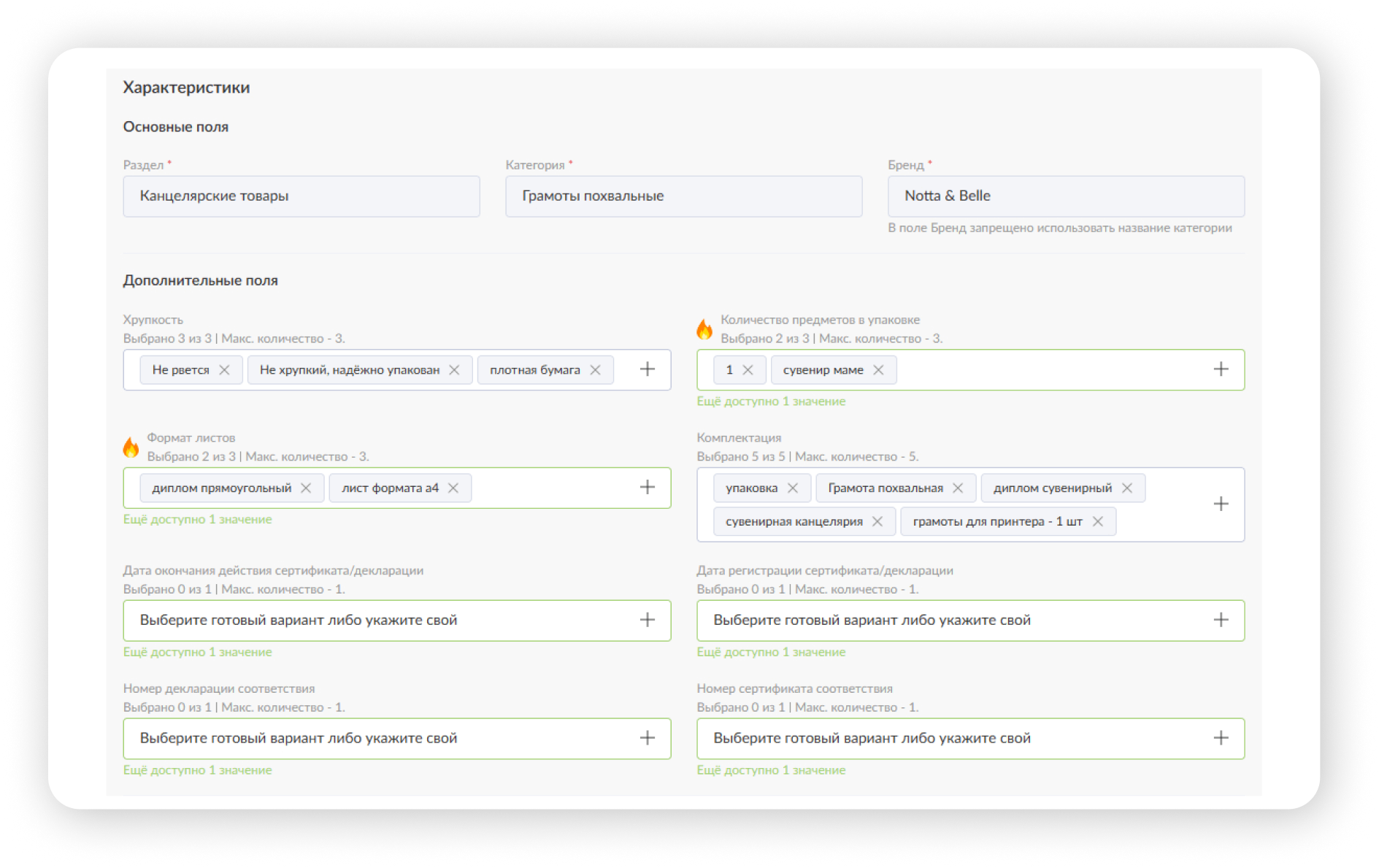Delete the 'плотная бумага' tag

(x=595, y=370)
